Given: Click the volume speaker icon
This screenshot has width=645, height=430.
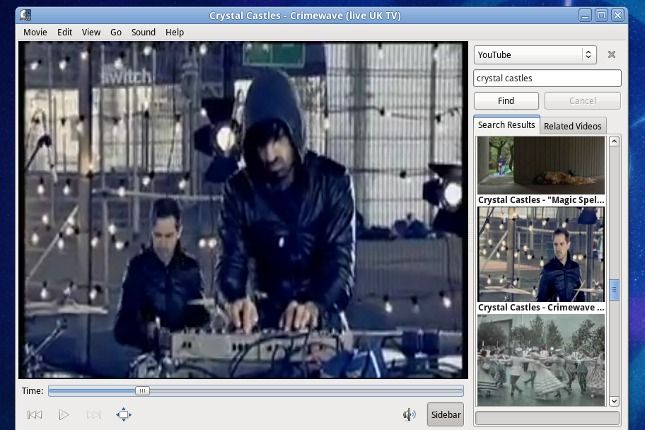Looking at the screenshot, I should click(x=409, y=414).
